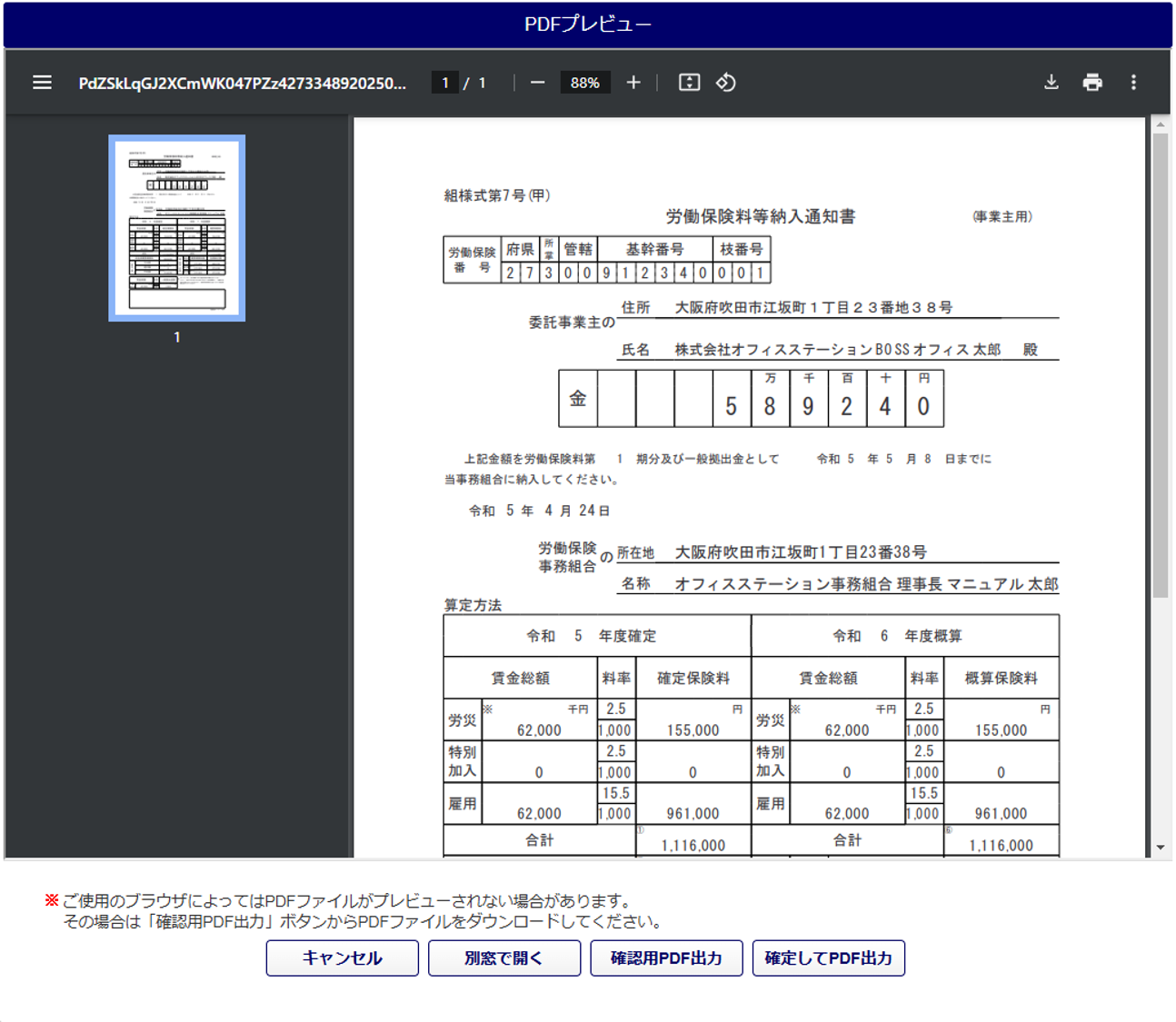
Task: Click the scrollbar up arrow
Action: click(x=1160, y=124)
